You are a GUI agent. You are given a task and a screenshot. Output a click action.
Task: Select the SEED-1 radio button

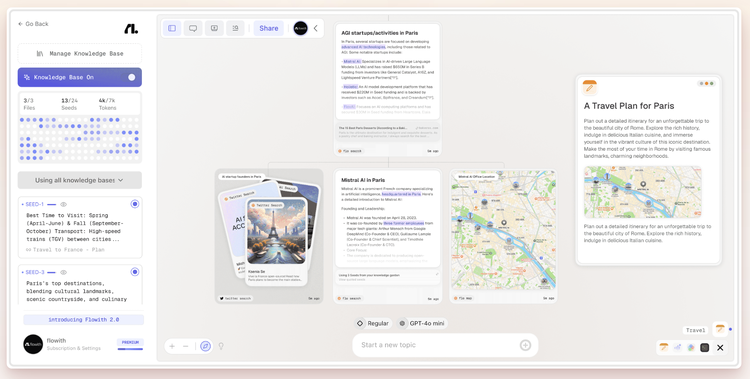click(135, 204)
